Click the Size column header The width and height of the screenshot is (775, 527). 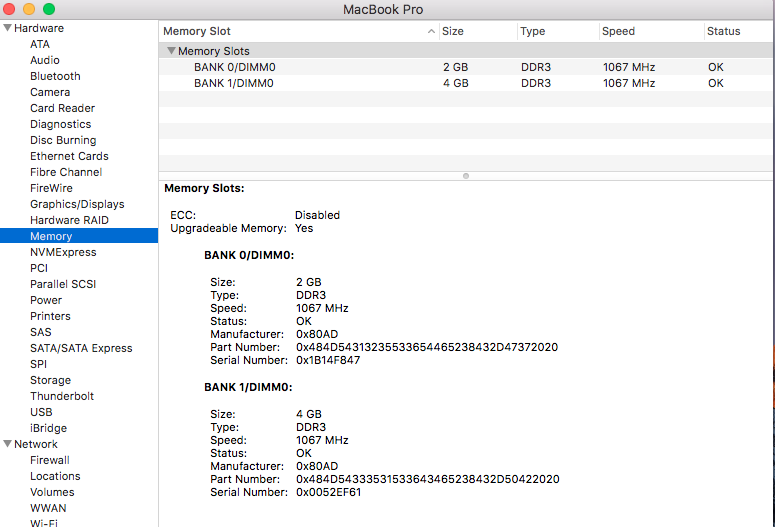pyautogui.click(x=477, y=31)
